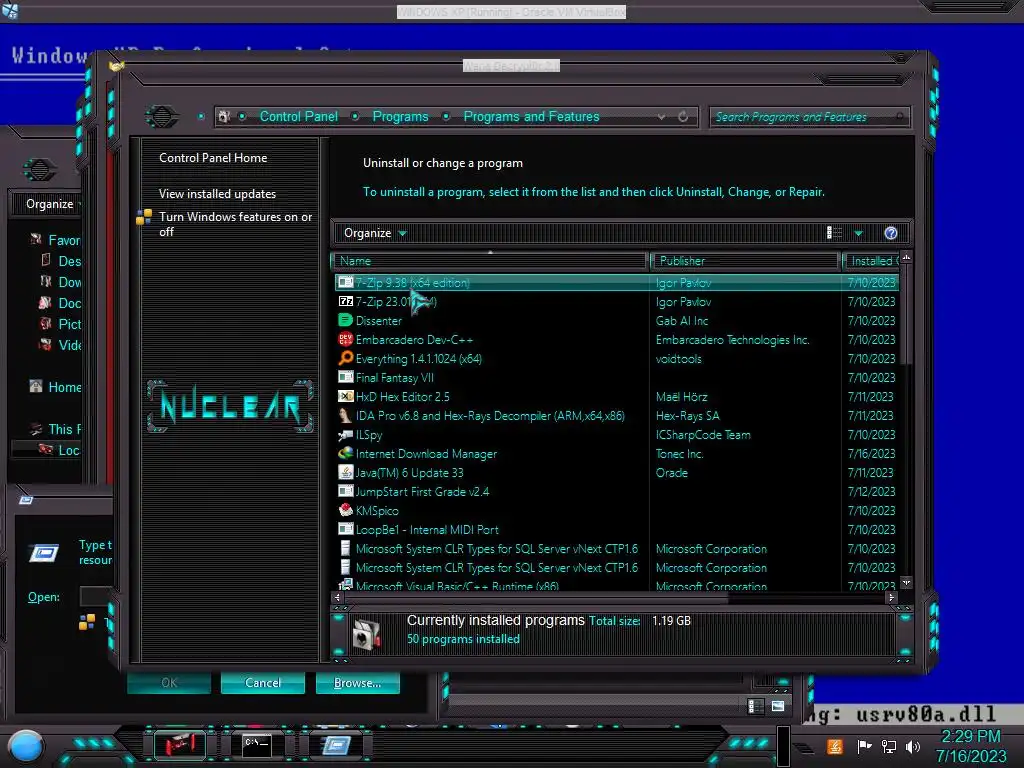Click the orange Java update tray icon

[x=835, y=746]
